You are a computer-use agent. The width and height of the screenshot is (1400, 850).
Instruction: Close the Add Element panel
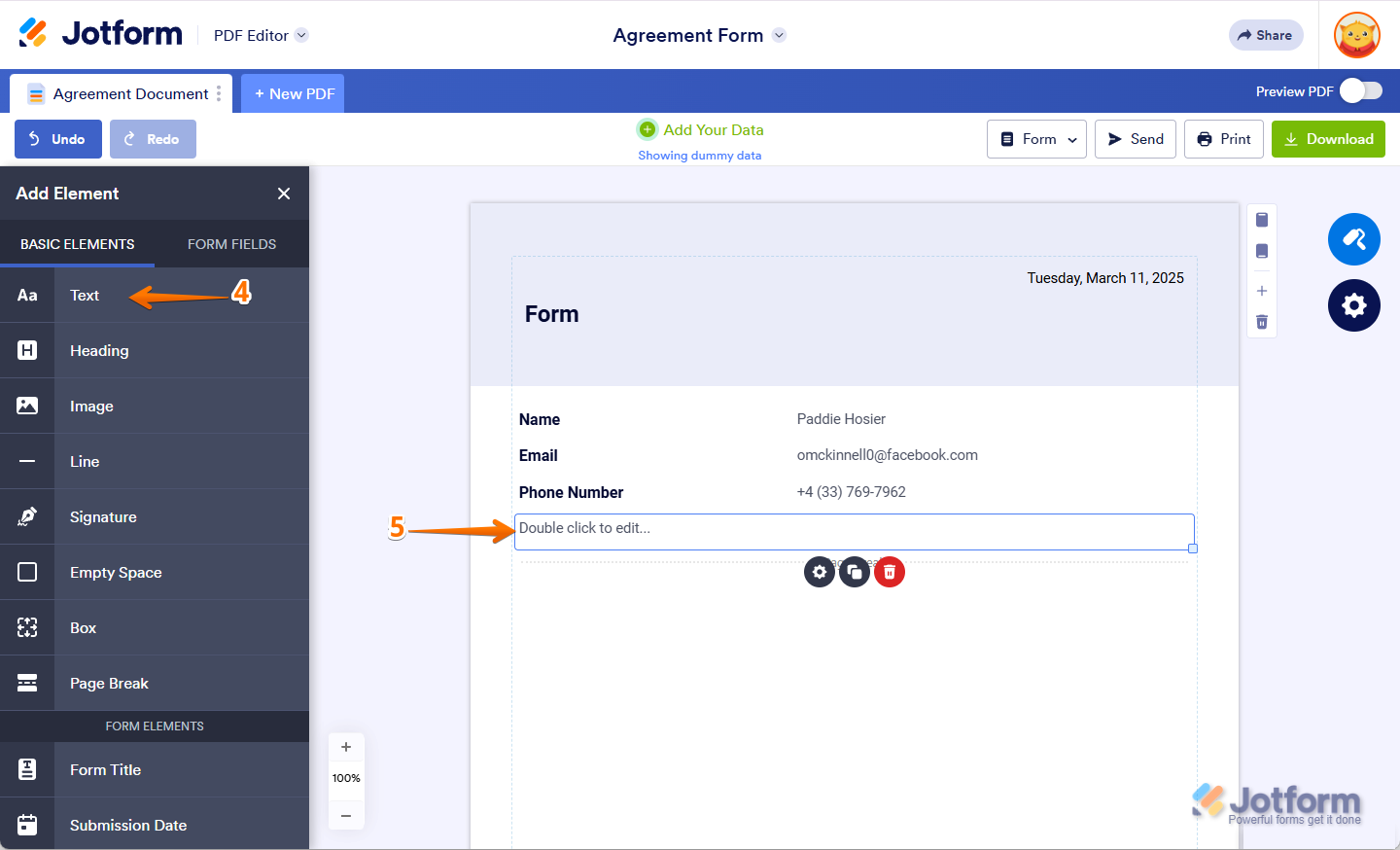[284, 194]
